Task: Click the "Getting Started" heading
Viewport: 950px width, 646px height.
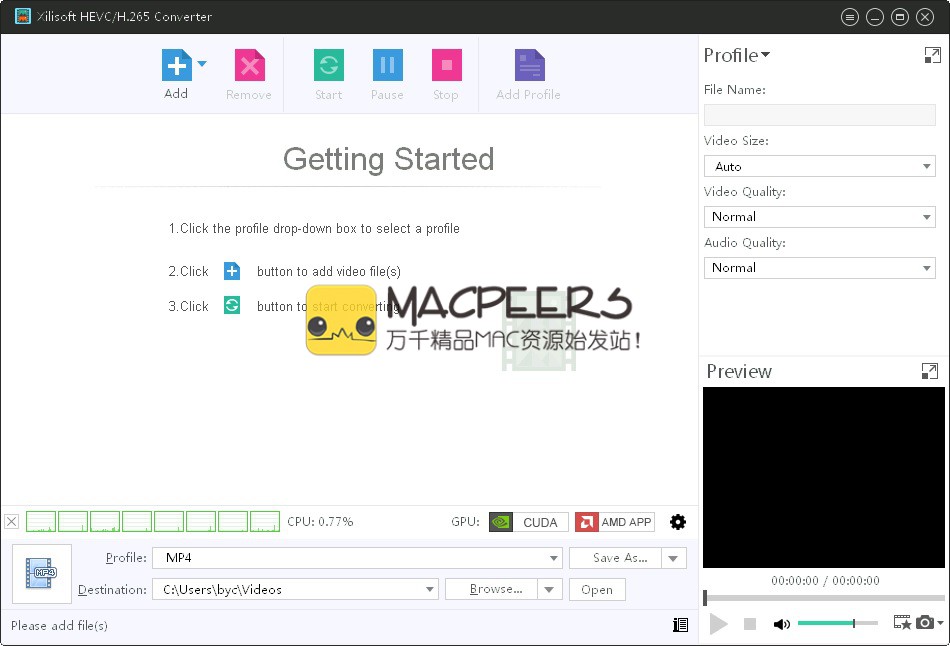Action: pos(388,159)
